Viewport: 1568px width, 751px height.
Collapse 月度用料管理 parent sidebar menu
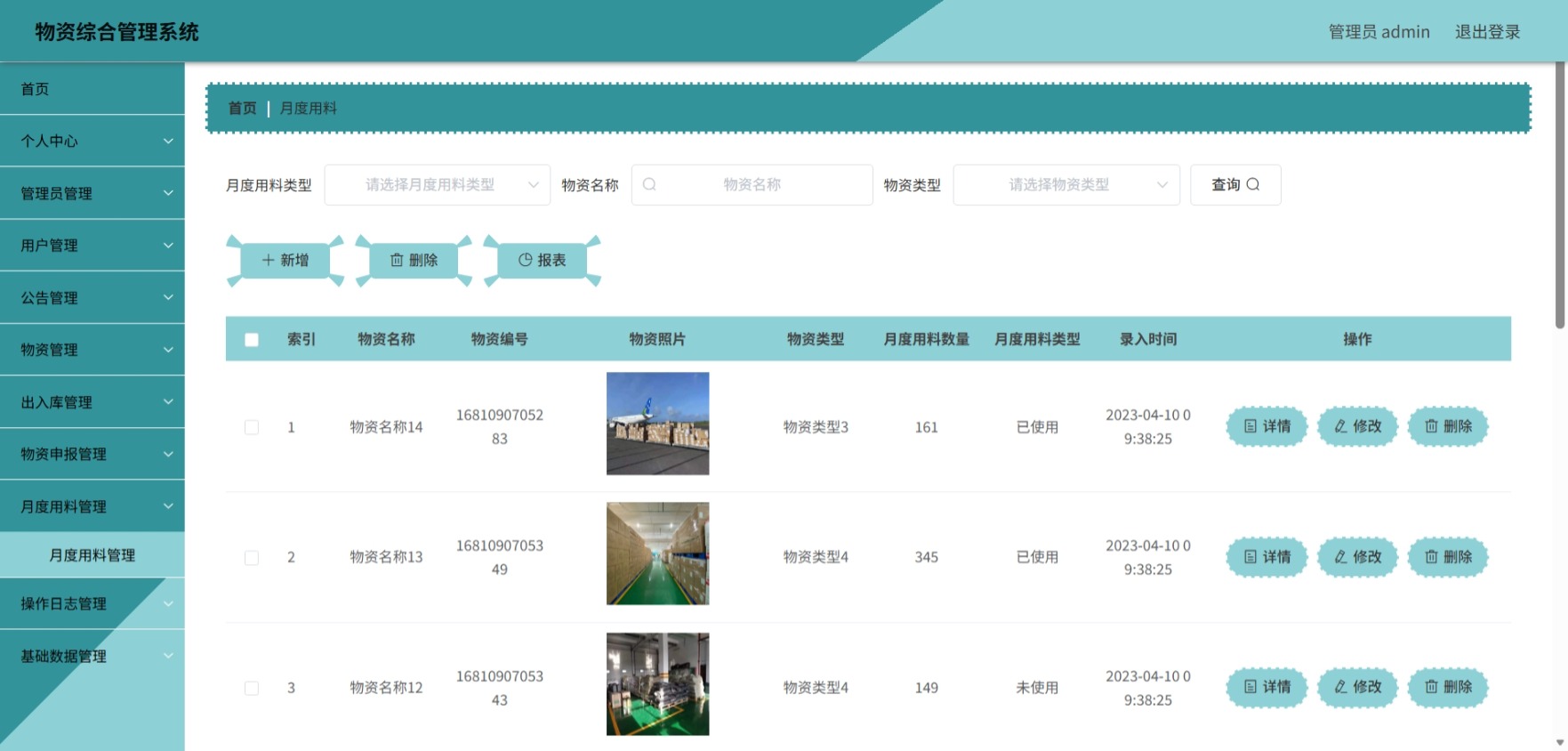click(92, 506)
